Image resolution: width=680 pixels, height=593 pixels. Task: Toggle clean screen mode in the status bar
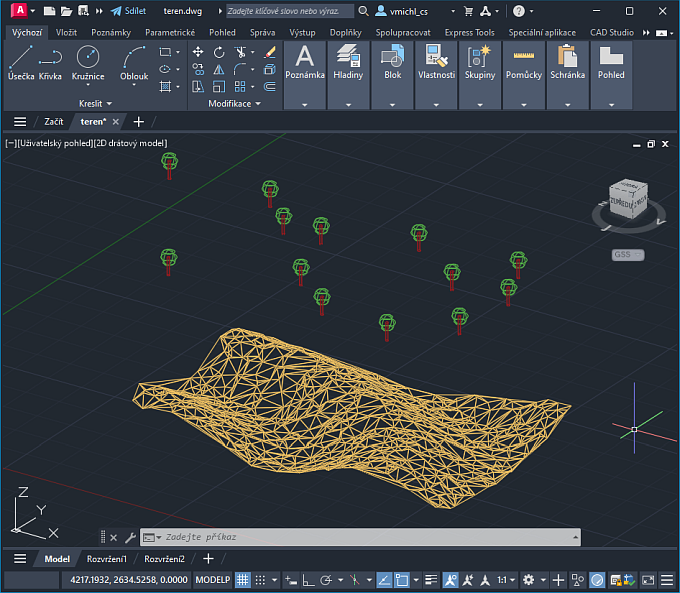coord(648,580)
